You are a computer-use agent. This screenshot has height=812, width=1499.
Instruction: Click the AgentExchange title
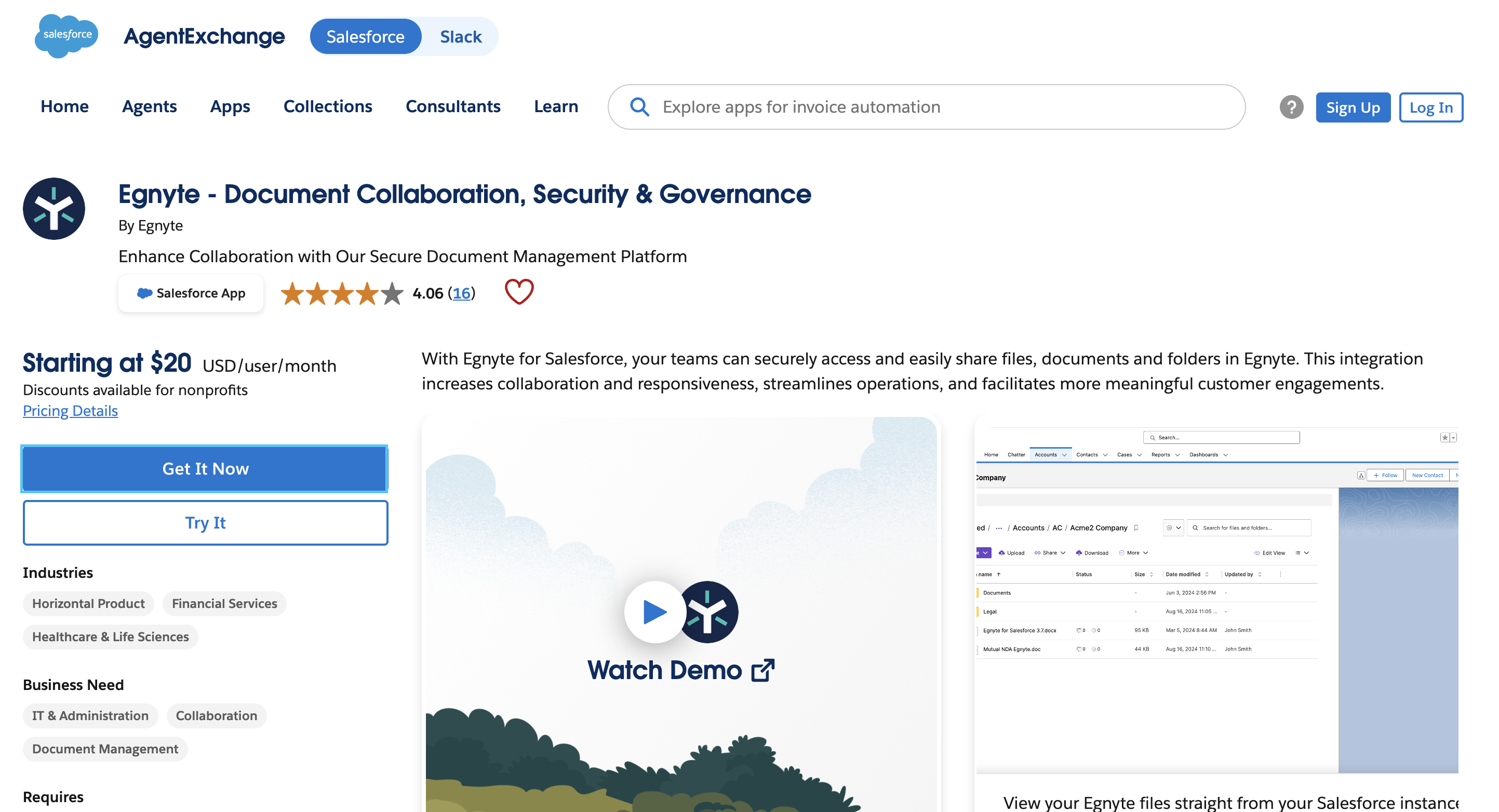coord(204,36)
